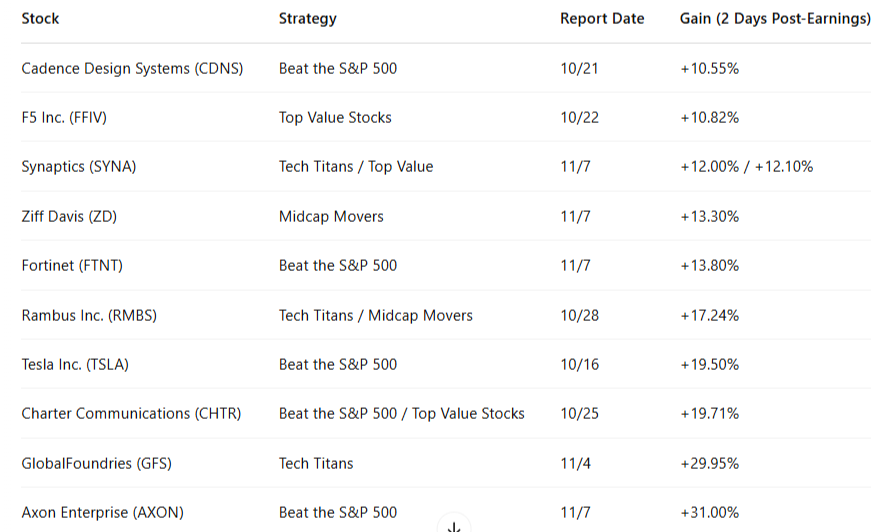Viewport: 873px width, 532px height.
Task: Click the Top Value Stocks strategy for F5
Action: [x=335, y=118]
